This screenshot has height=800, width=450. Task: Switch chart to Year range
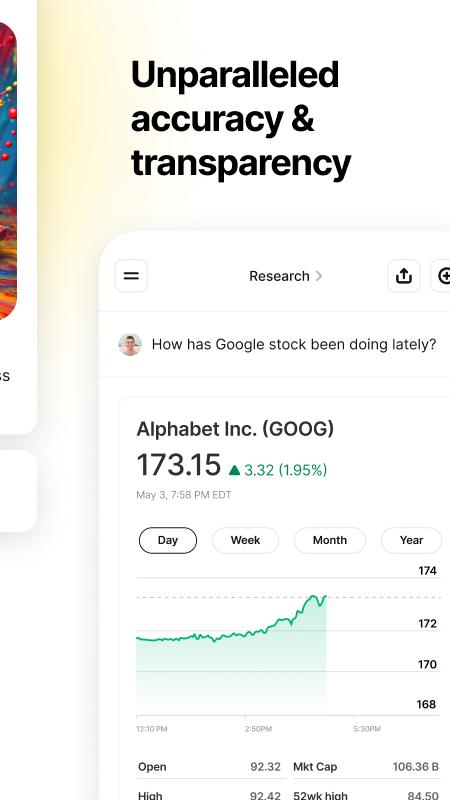coord(411,540)
